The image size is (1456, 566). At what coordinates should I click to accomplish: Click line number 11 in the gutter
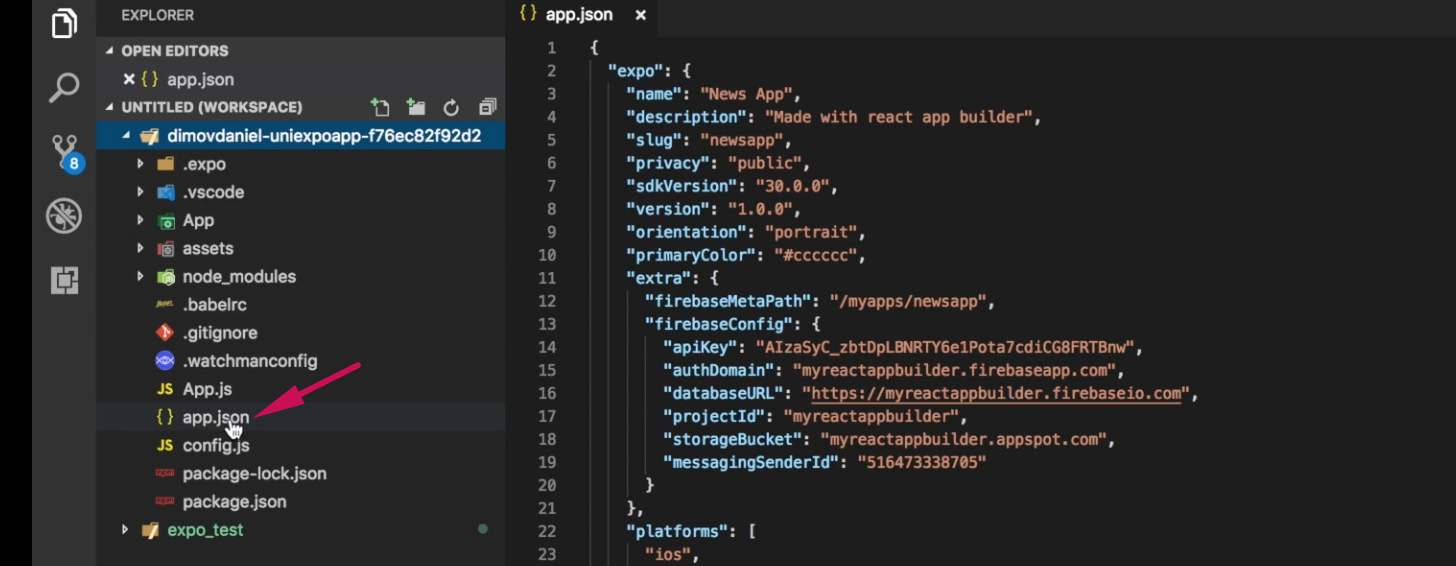pyautogui.click(x=547, y=278)
